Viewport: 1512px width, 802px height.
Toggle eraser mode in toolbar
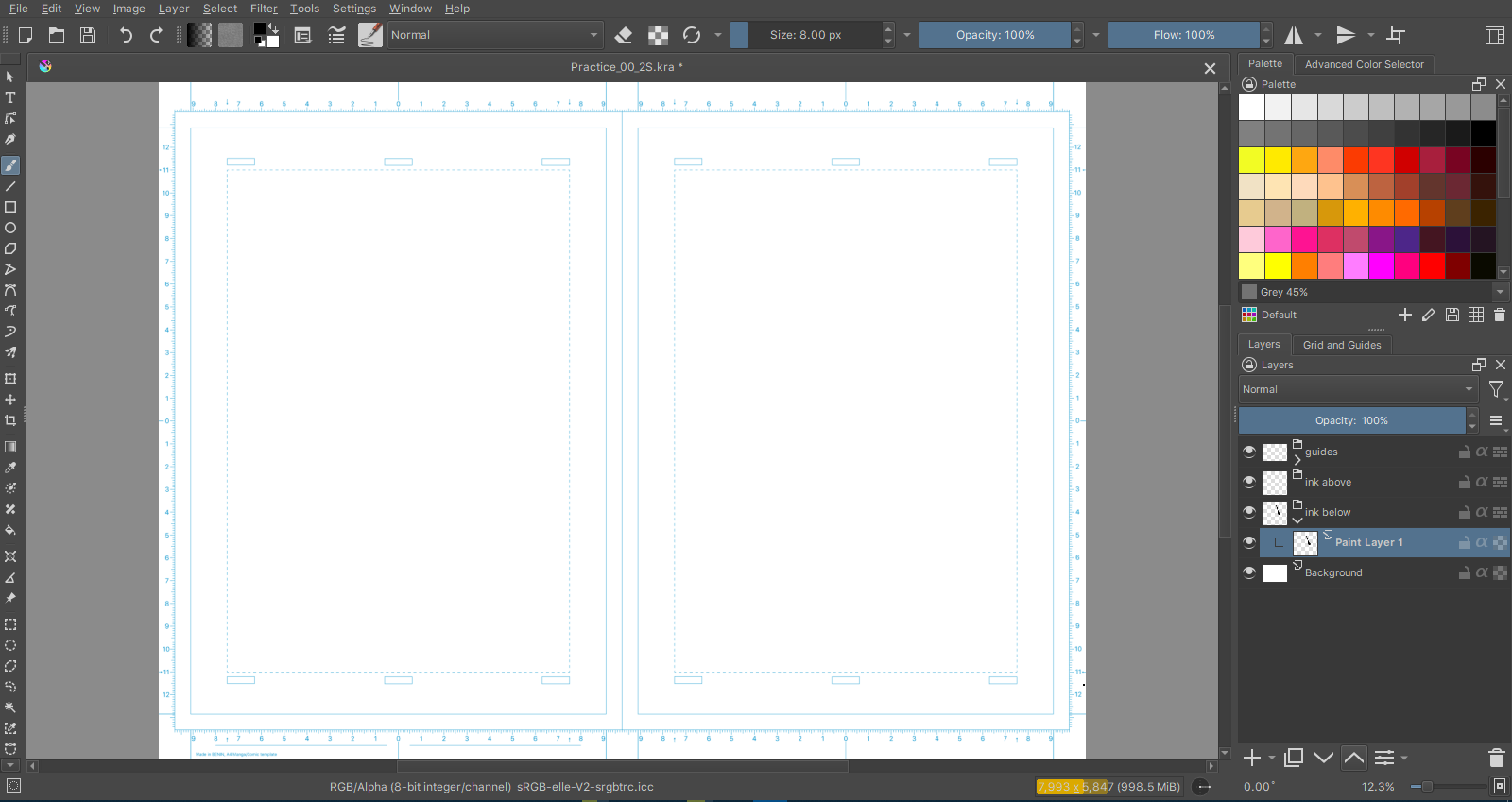pyautogui.click(x=623, y=35)
